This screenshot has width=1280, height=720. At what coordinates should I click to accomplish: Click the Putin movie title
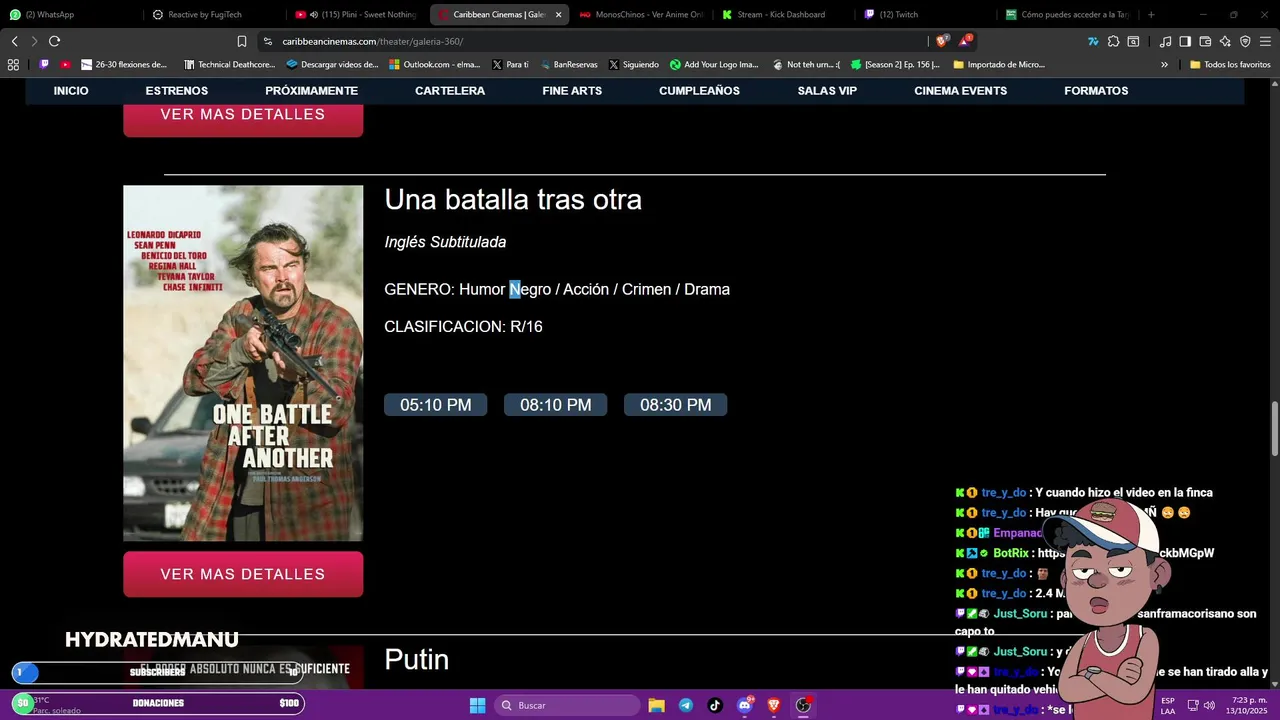416,660
